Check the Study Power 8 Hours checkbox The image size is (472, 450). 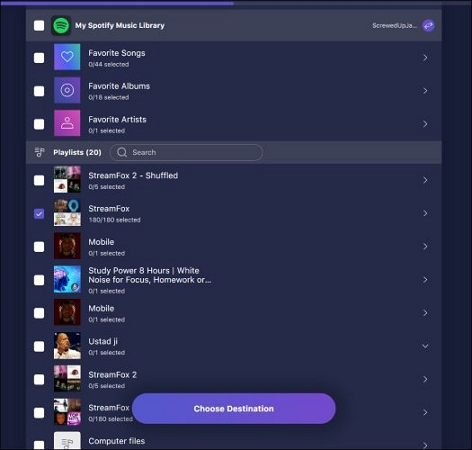click(39, 280)
